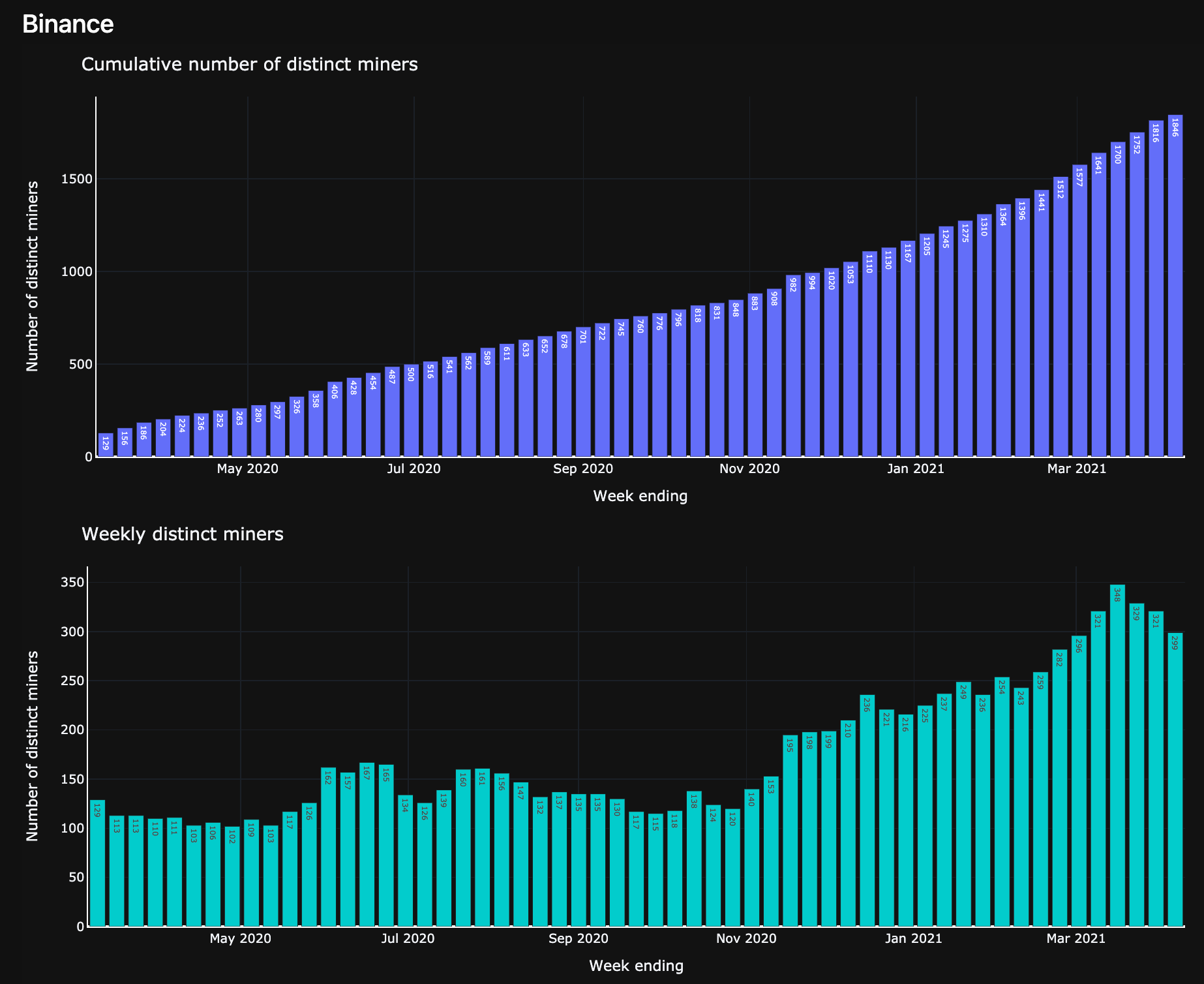Select the last weekly bar labeled 299

pos(1175,780)
